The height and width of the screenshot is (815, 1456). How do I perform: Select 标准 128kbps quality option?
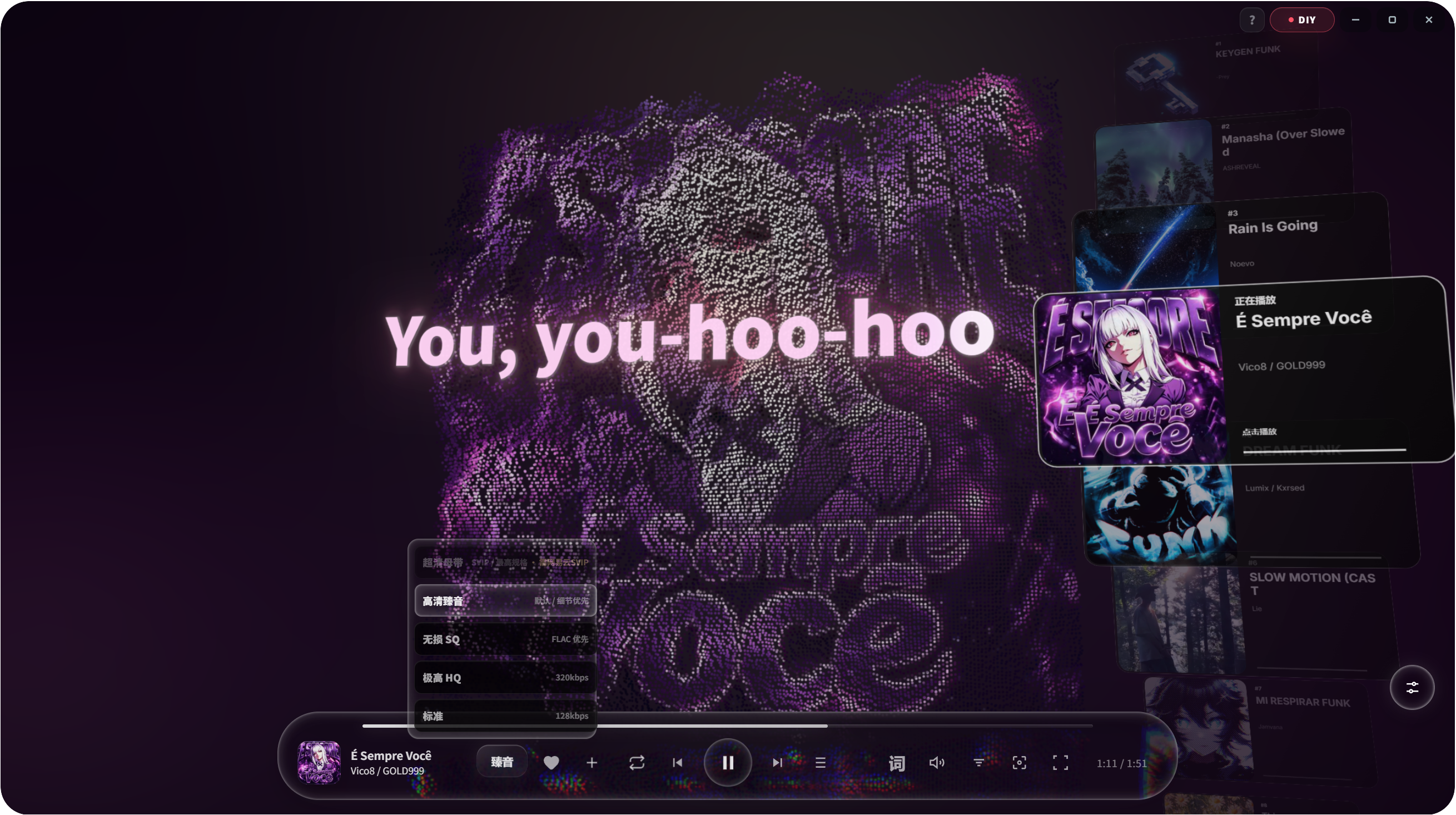[505, 715]
